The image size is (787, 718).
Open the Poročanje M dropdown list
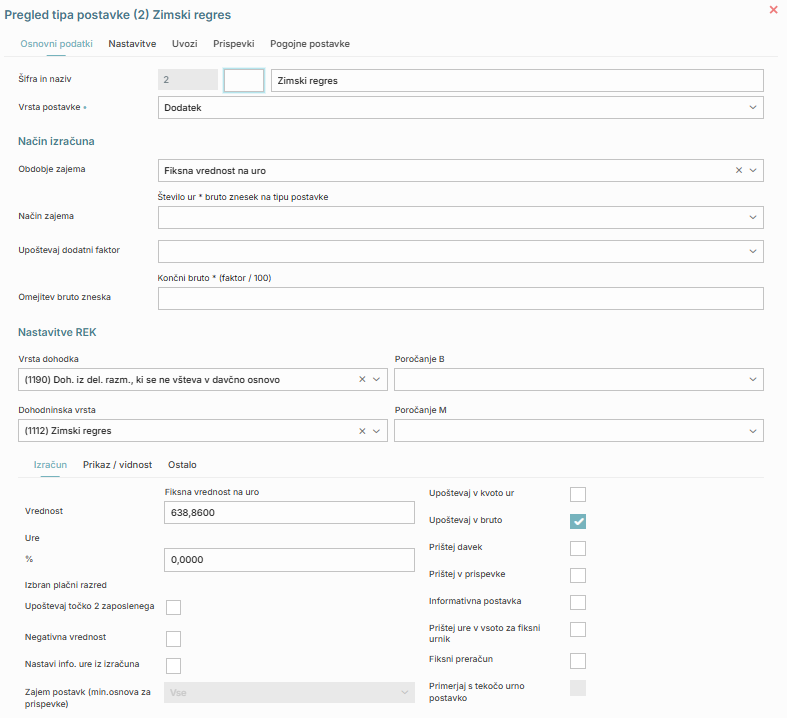click(x=752, y=431)
